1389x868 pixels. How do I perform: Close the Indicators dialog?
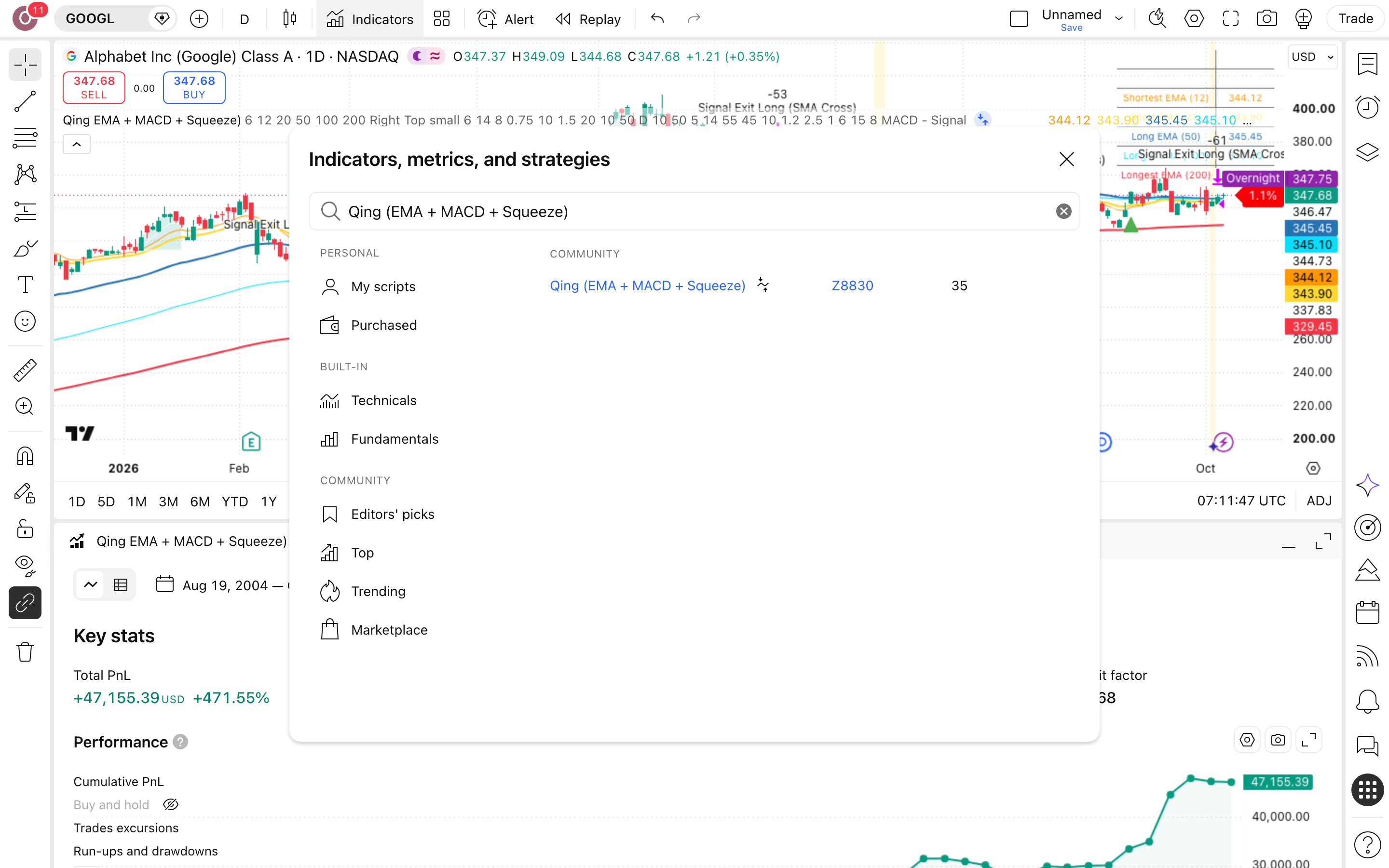(x=1066, y=159)
